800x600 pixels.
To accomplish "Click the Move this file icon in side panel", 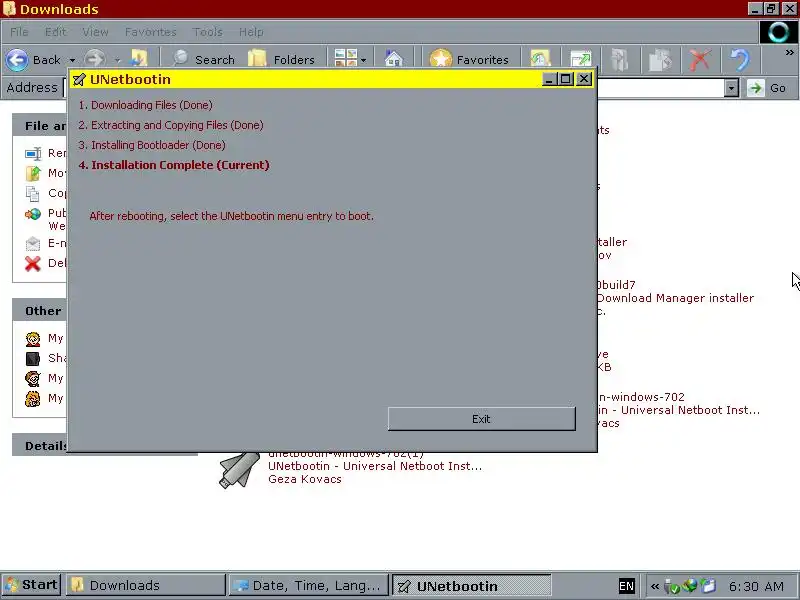I will pyautogui.click(x=33, y=173).
